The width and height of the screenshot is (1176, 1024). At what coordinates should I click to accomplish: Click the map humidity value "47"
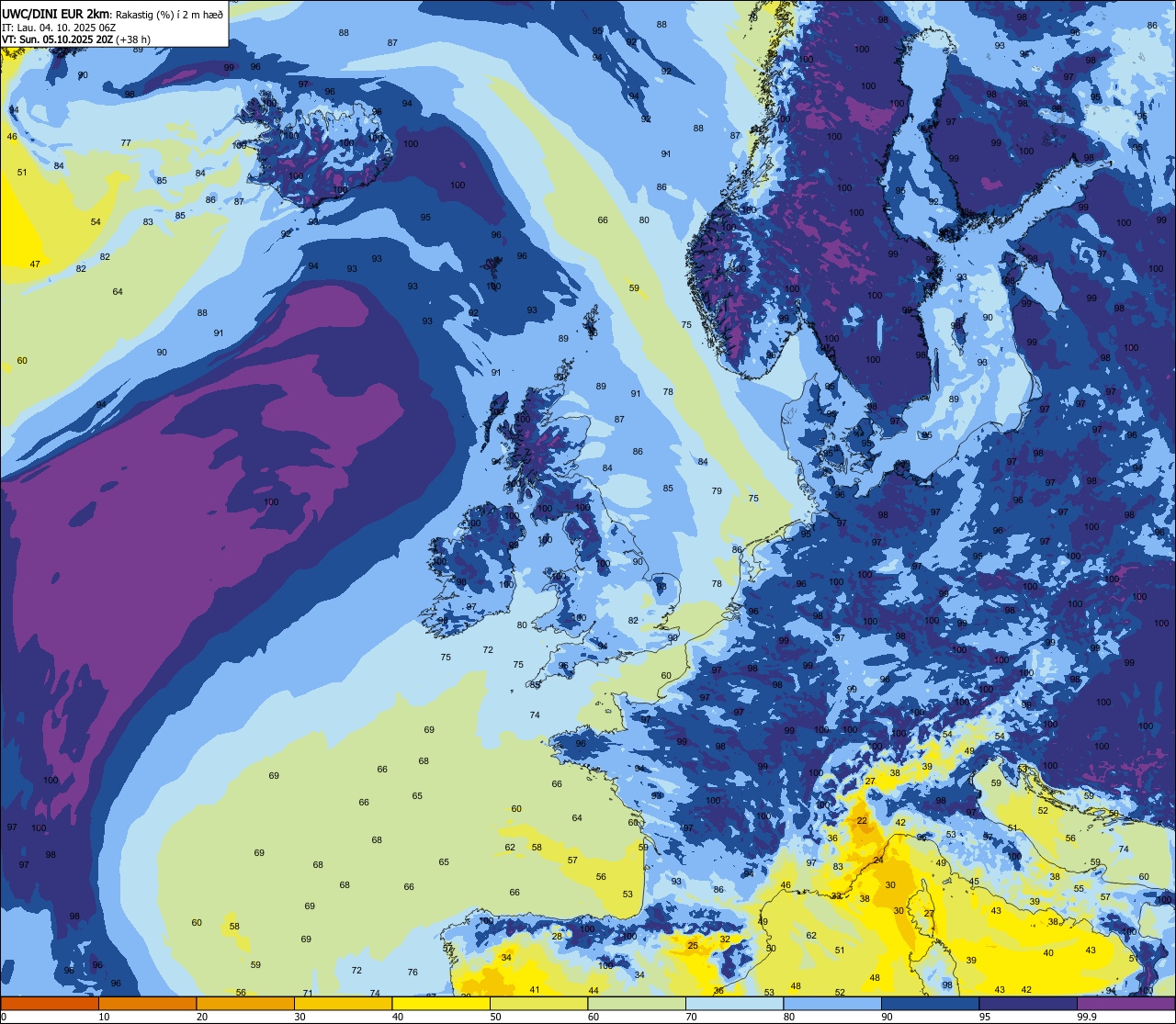click(x=35, y=264)
